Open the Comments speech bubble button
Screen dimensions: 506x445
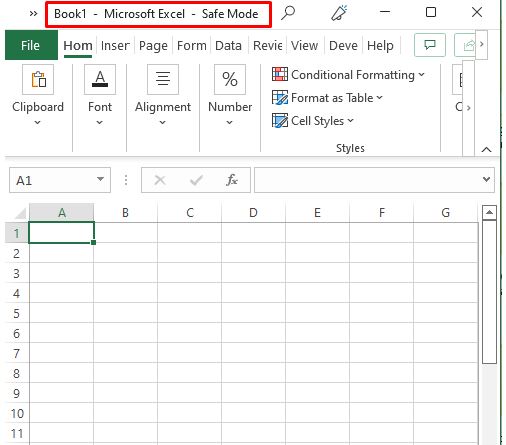[x=430, y=45]
